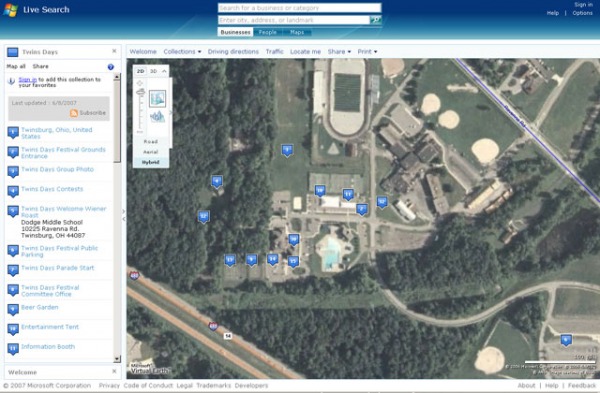The image size is (600, 393).
Task: Click the search magnifier icon button
Action: click(375, 20)
